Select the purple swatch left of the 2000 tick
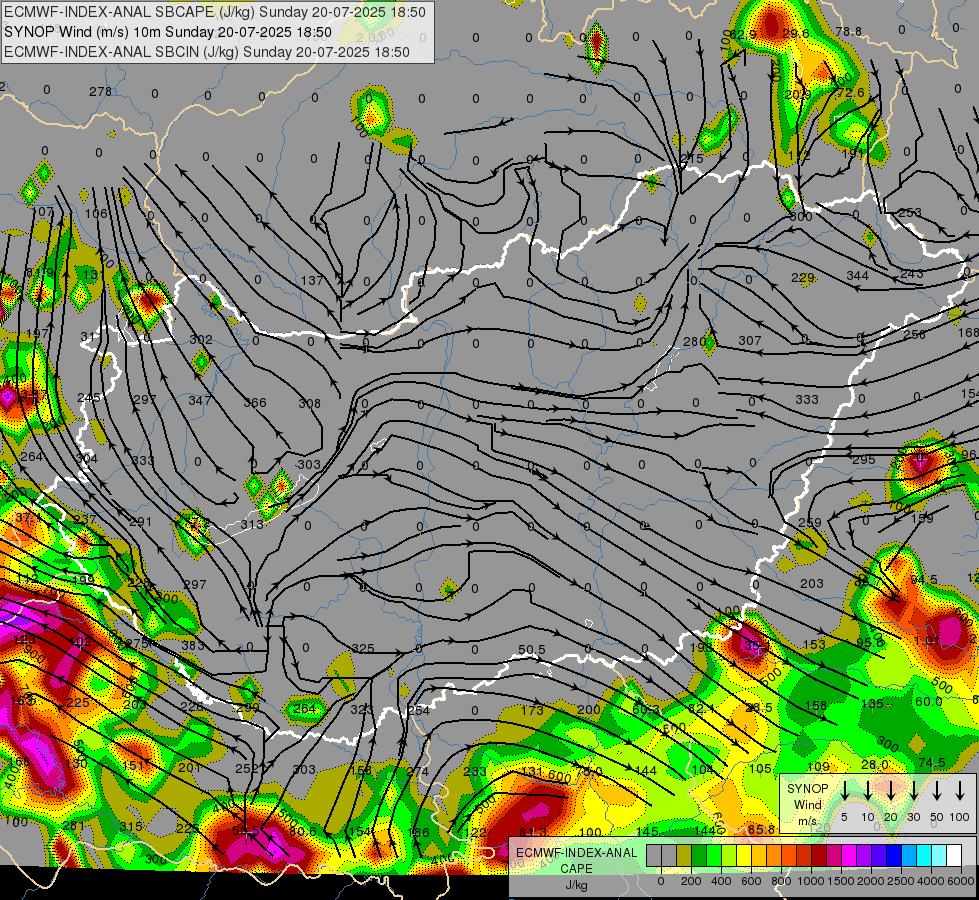The width and height of the screenshot is (979, 900). click(x=864, y=856)
